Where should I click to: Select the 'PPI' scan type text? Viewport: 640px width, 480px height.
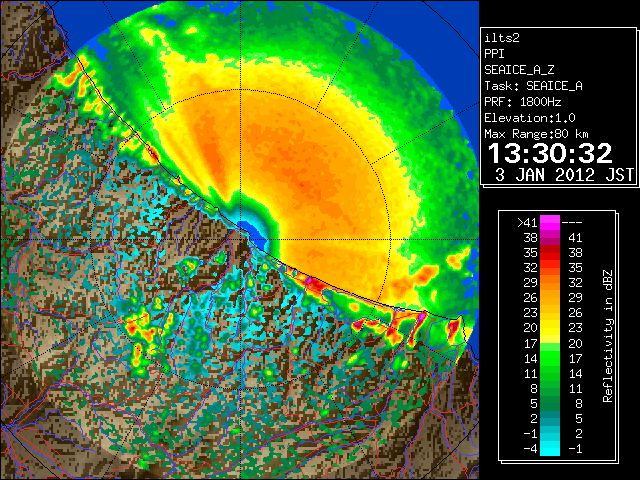click(494, 54)
